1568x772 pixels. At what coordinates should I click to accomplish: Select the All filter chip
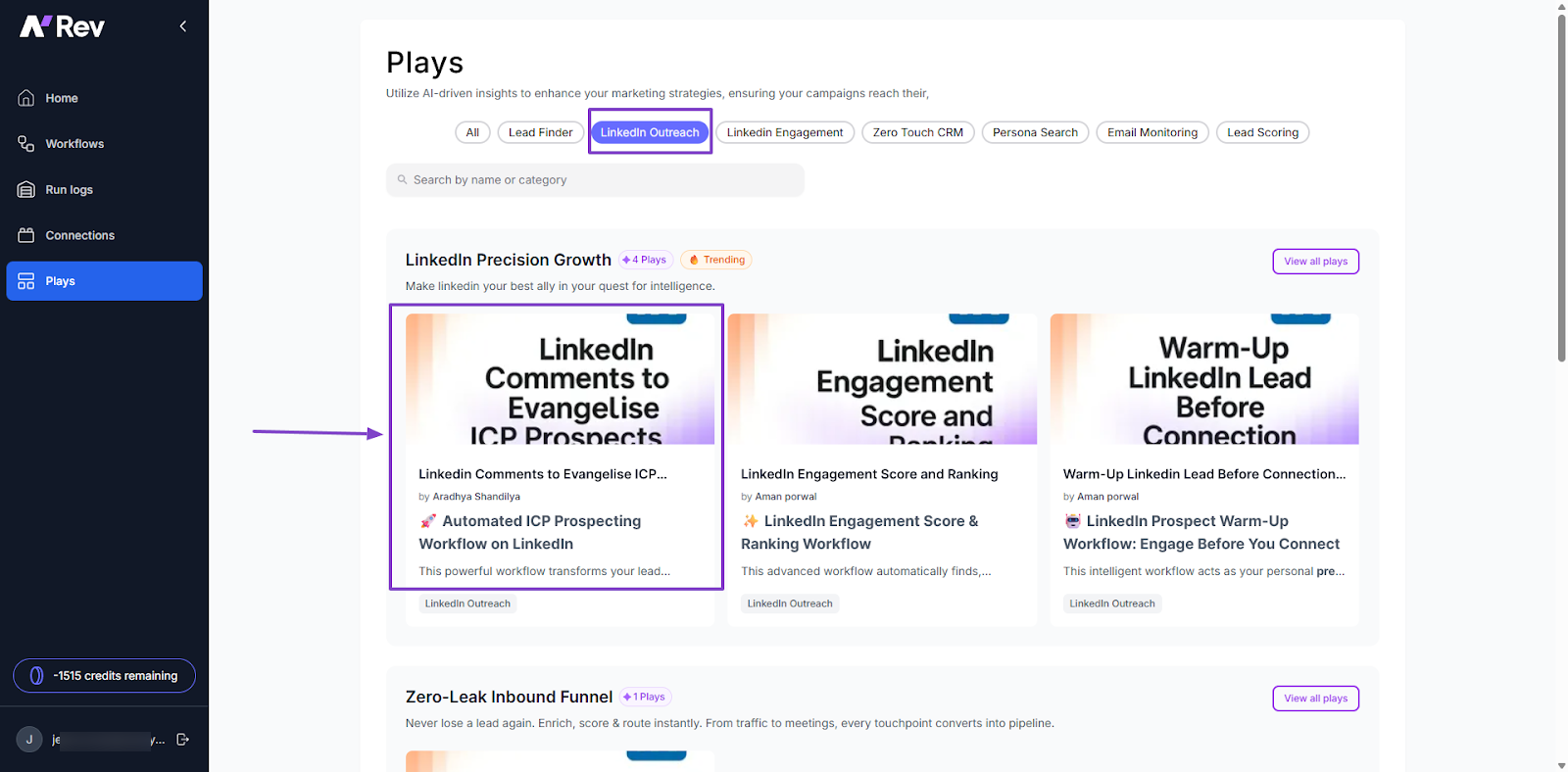[472, 132]
